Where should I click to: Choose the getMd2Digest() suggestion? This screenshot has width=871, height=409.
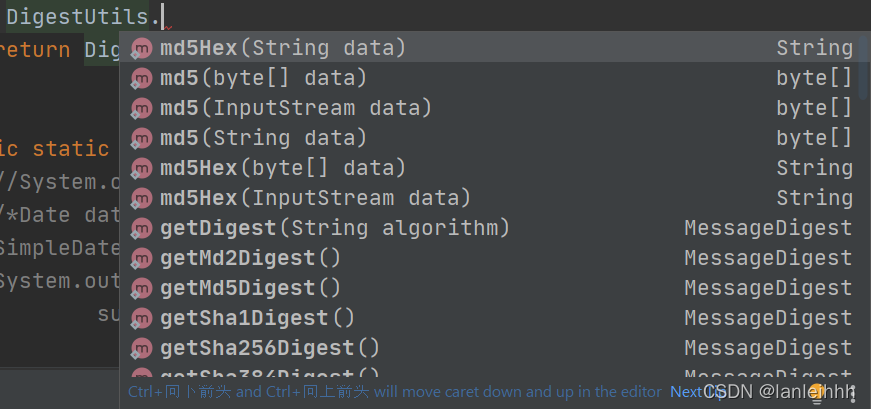[x=251, y=258]
